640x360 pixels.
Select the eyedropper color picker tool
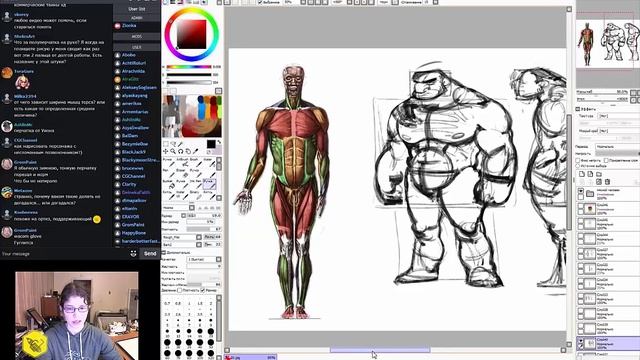click(x=196, y=151)
